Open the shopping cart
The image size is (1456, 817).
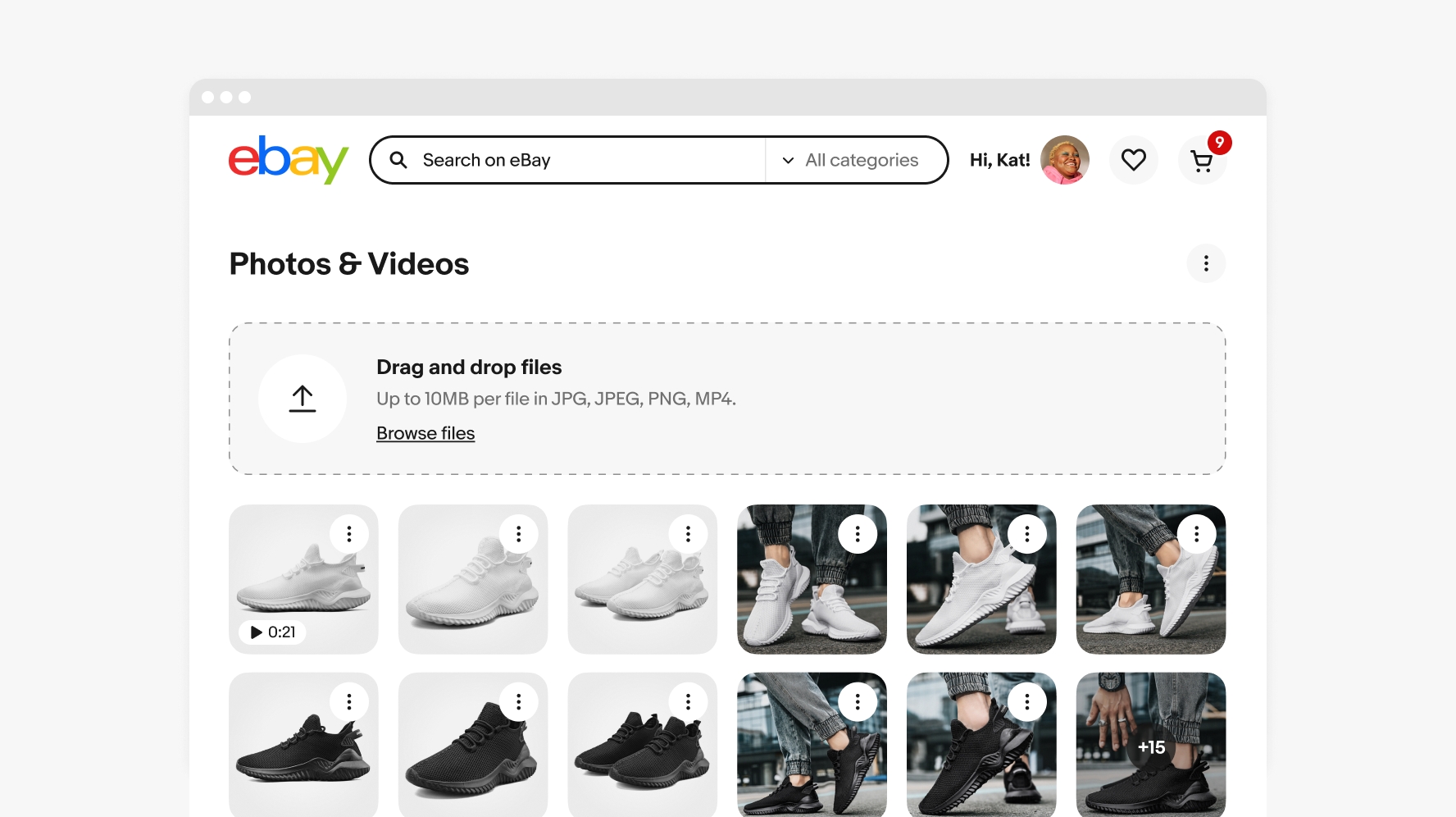pos(1201,162)
